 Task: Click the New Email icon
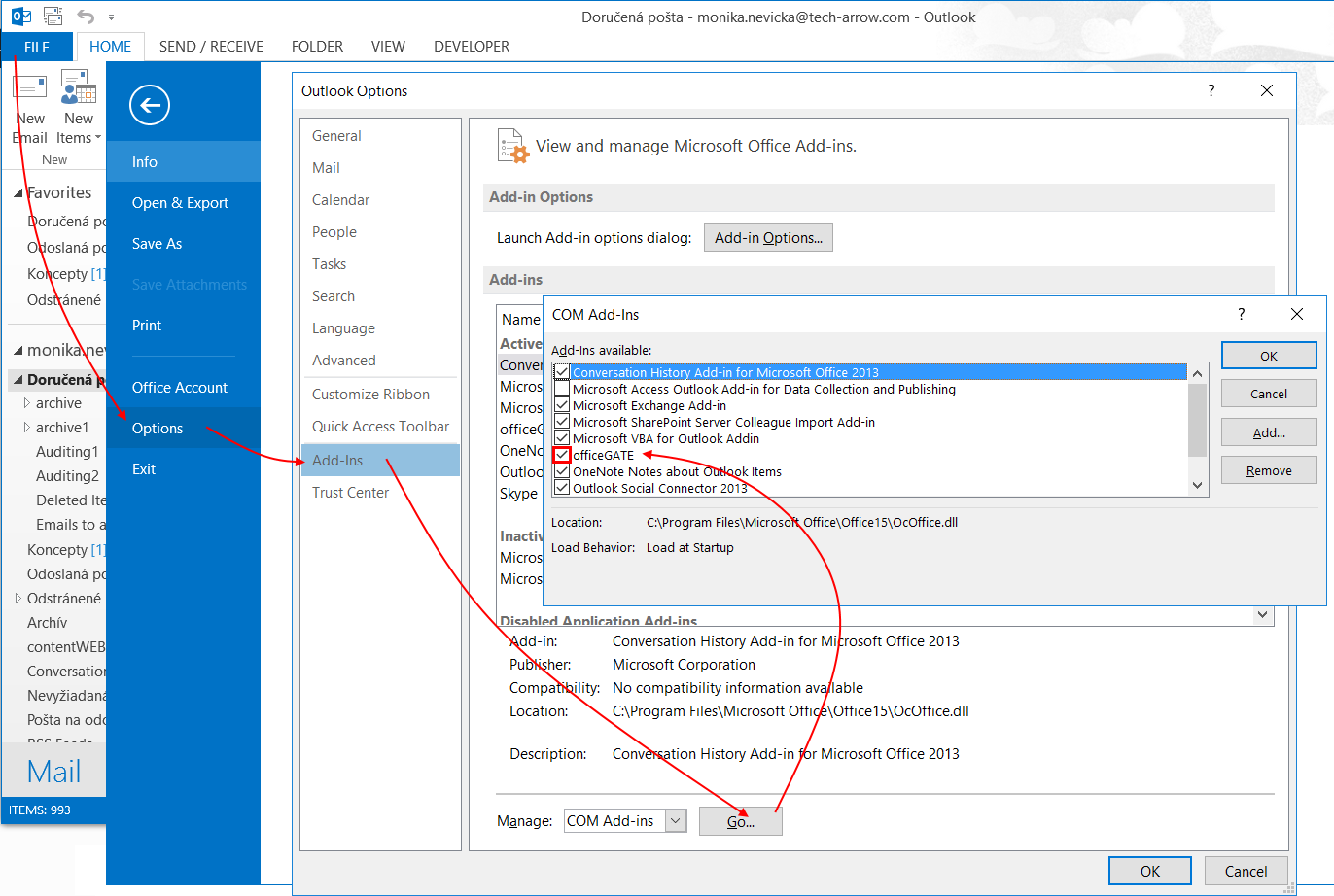coord(30,87)
